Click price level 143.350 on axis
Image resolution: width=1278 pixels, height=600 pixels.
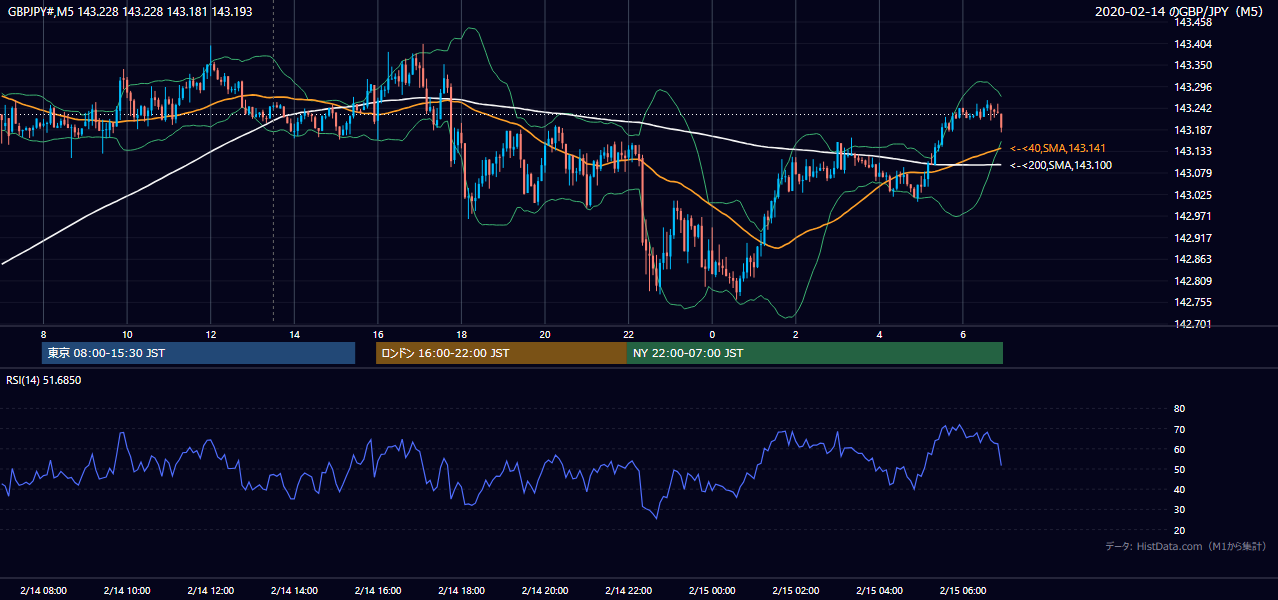pos(1192,65)
